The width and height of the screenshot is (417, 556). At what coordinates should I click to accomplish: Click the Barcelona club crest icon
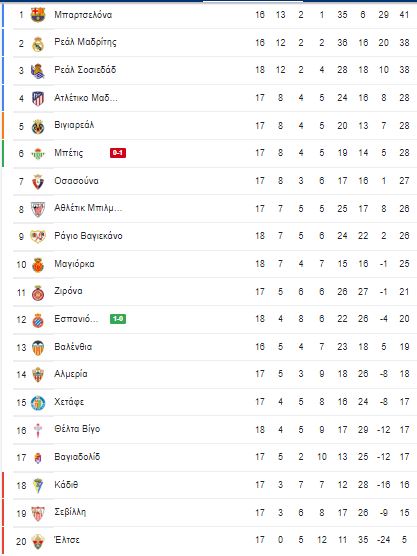[38, 15]
